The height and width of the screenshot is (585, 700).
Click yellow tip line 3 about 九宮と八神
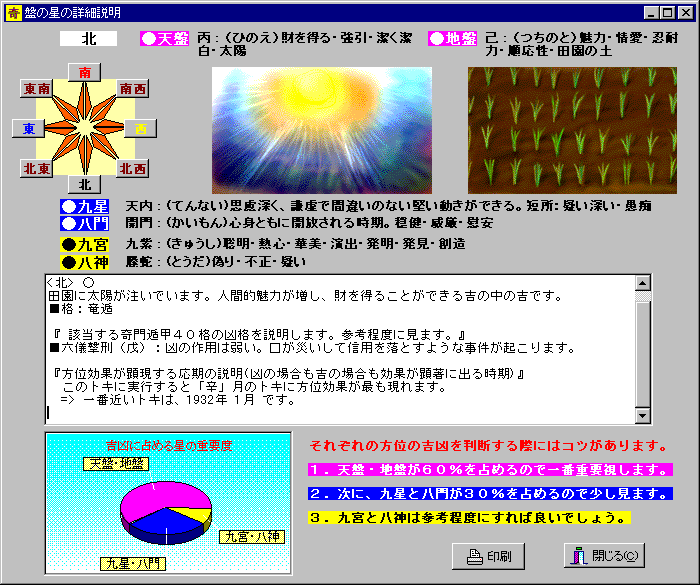point(469,518)
